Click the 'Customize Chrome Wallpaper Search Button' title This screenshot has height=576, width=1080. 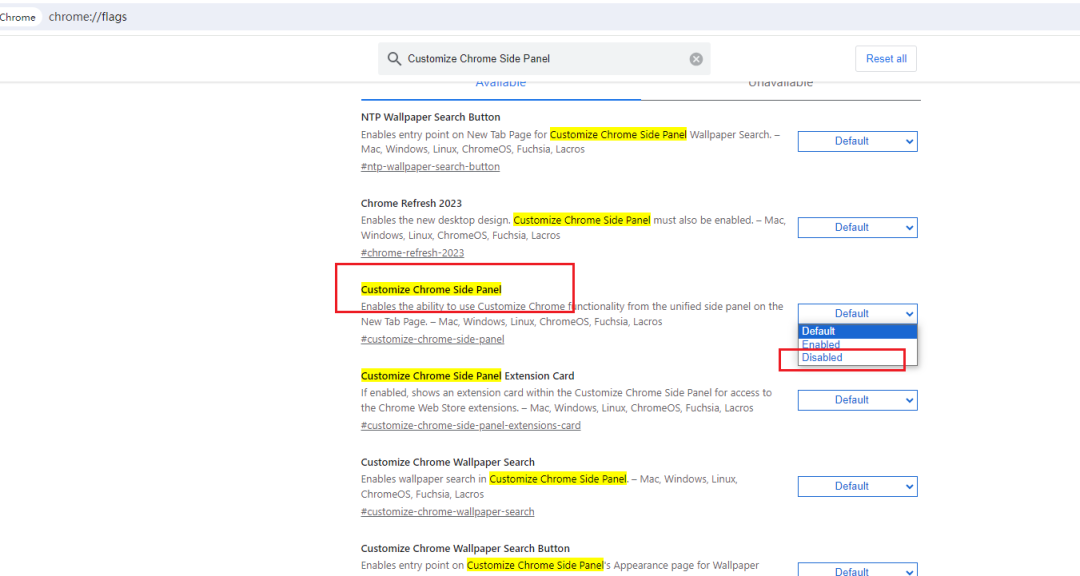[x=466, y=548]
